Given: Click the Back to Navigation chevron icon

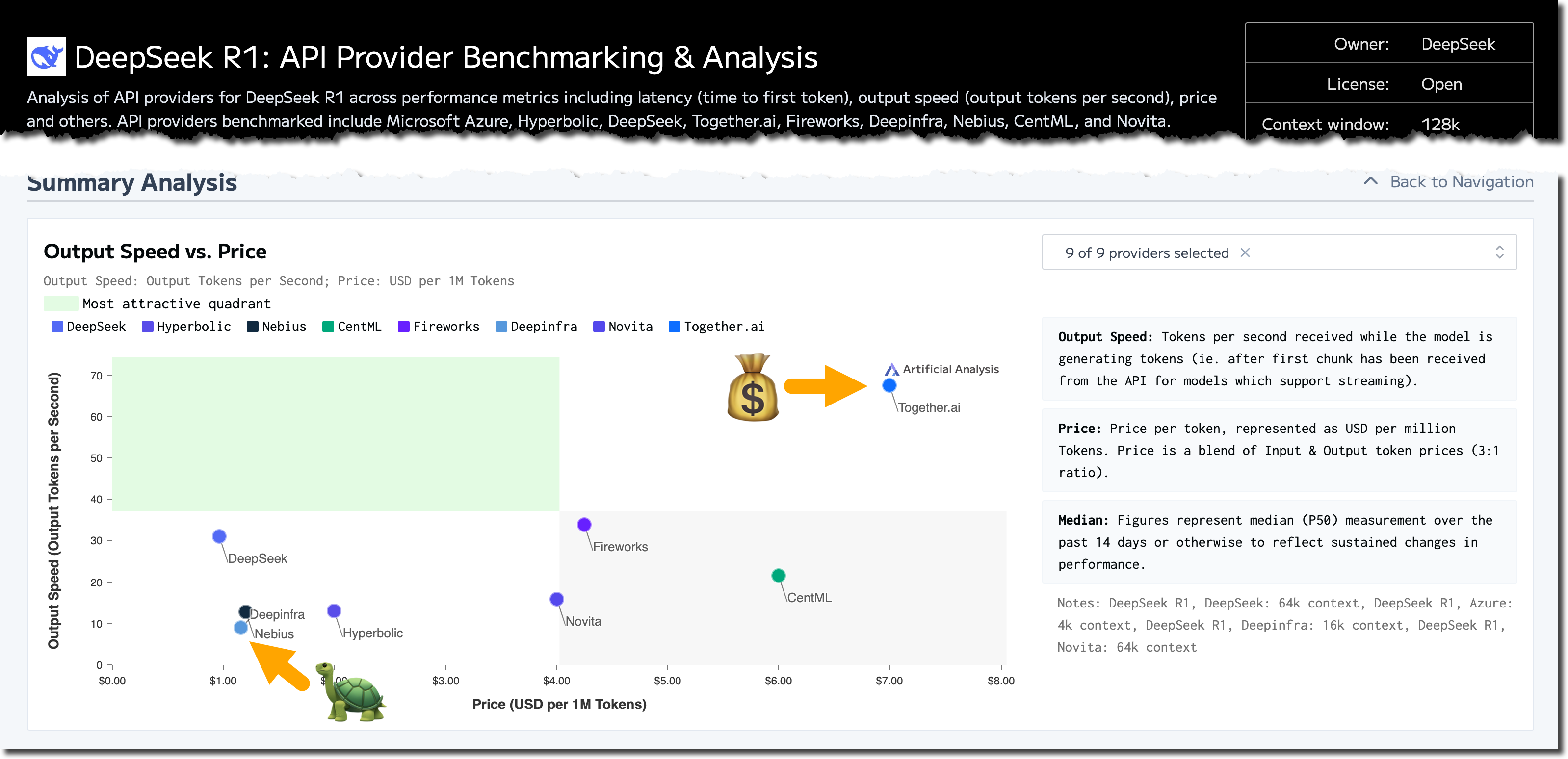Looking at the screenshot, I should 1371,181.
